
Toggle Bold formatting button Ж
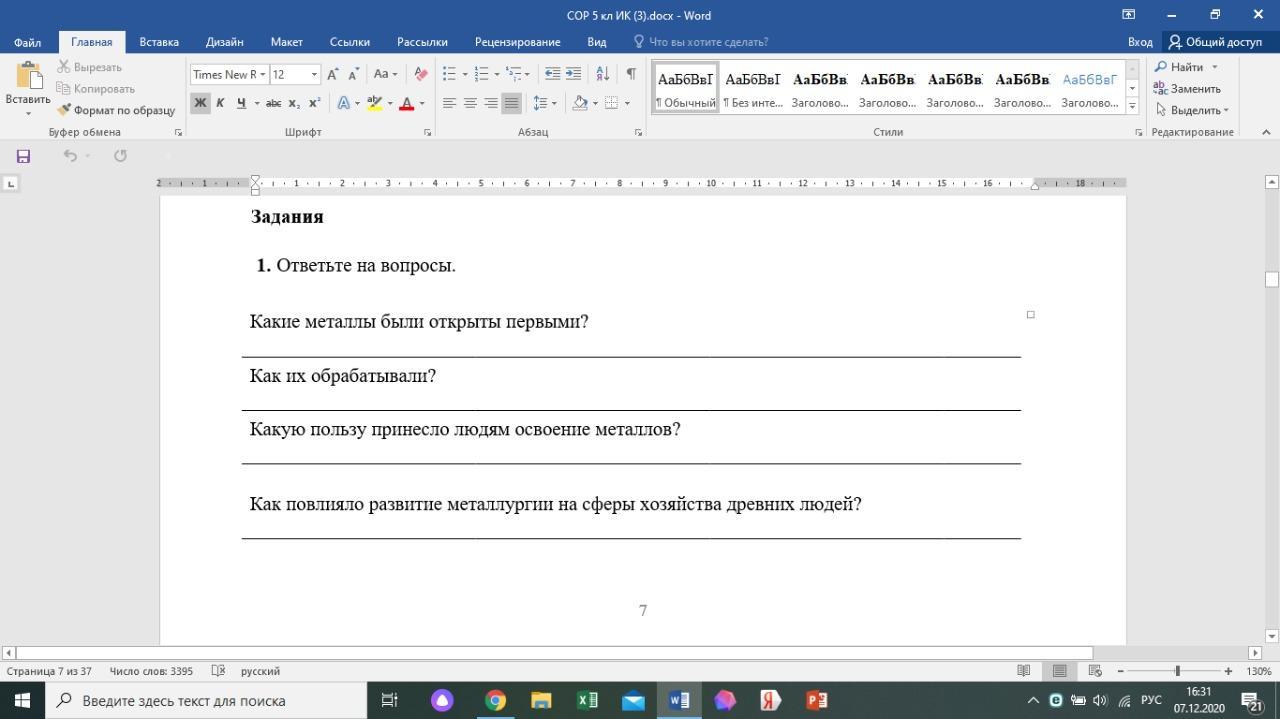point(200,103)
